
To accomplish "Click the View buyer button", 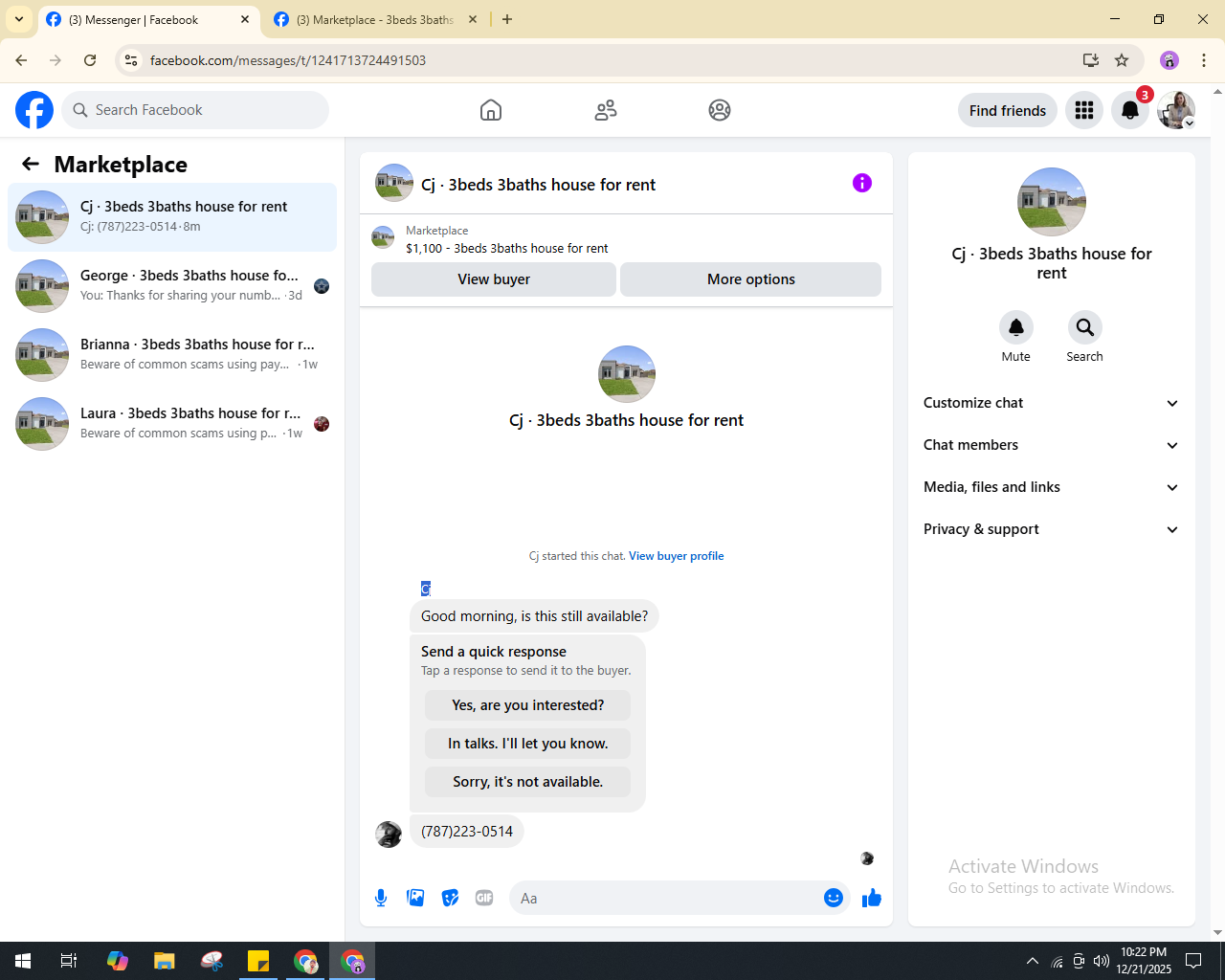I will point(494,279).
